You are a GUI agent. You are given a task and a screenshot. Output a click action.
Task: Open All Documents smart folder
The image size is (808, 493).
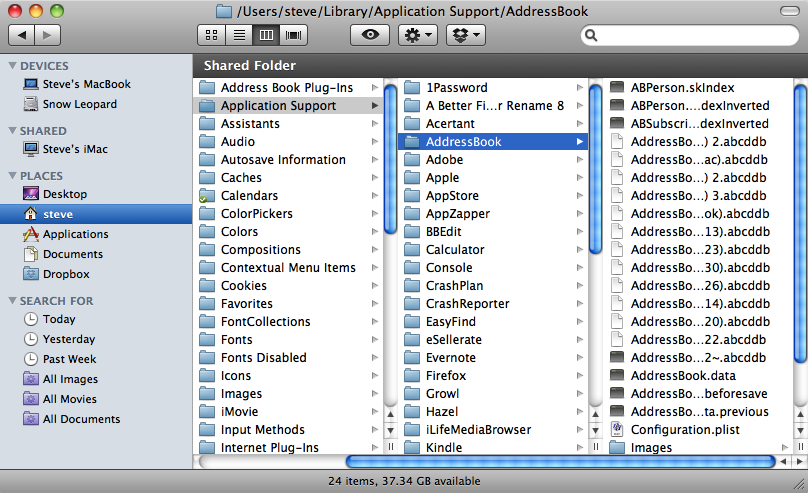click(x=96, y=419)
